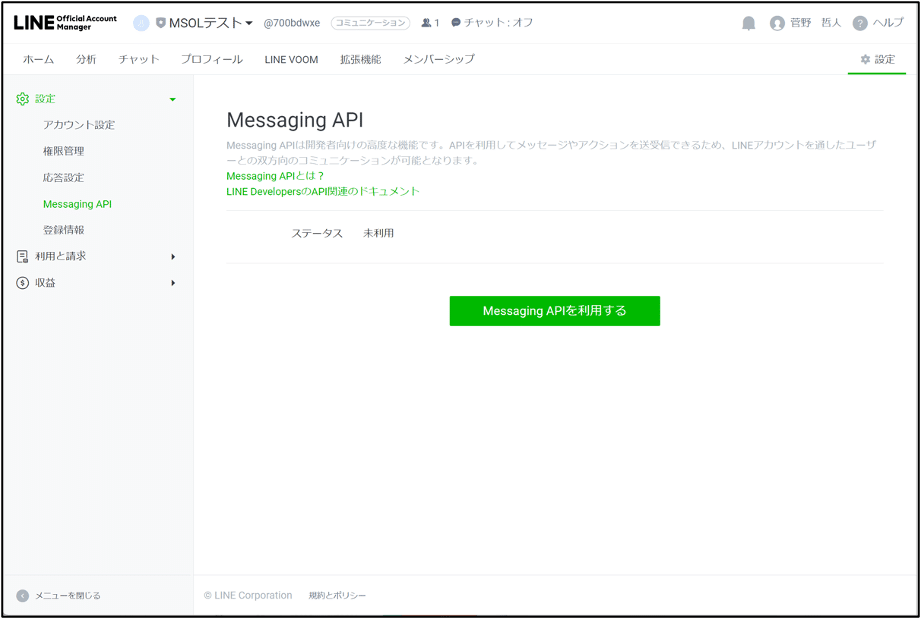Click the chat status bubble icon
The image size is (920, 618).
(456, 23)
